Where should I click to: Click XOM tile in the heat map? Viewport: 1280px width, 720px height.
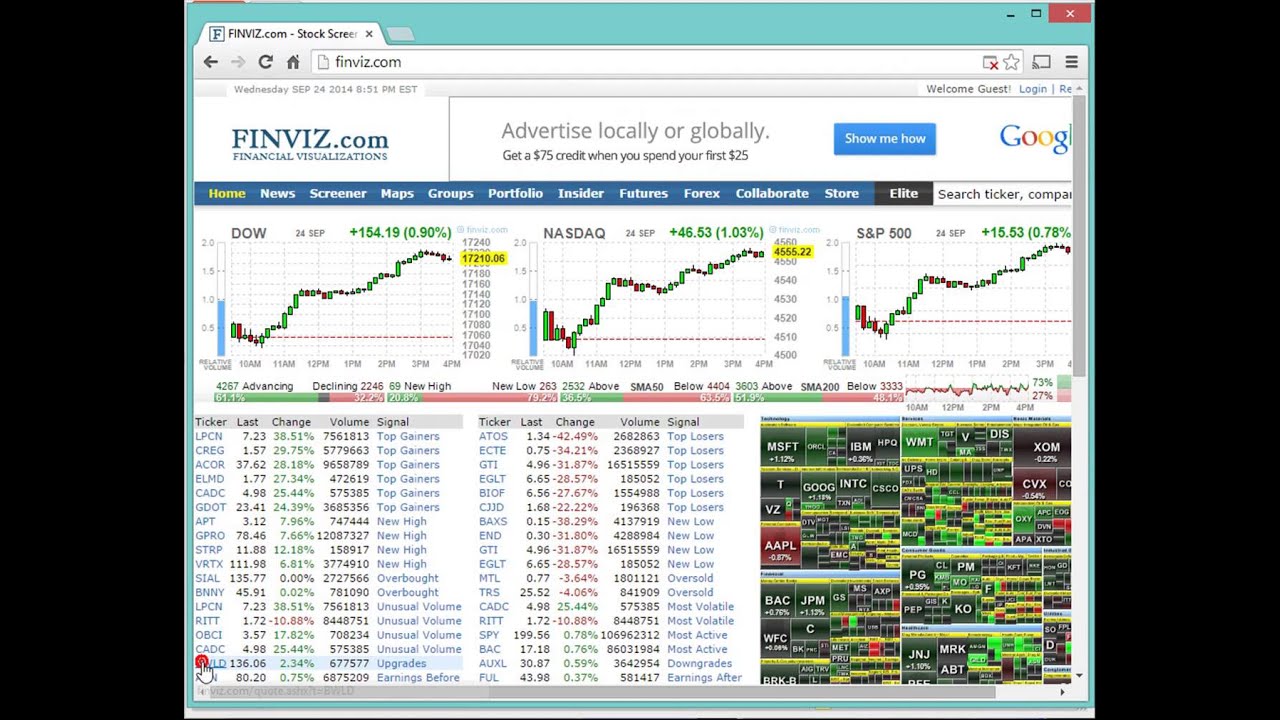pyautogui.click(x=1046, y=451)
